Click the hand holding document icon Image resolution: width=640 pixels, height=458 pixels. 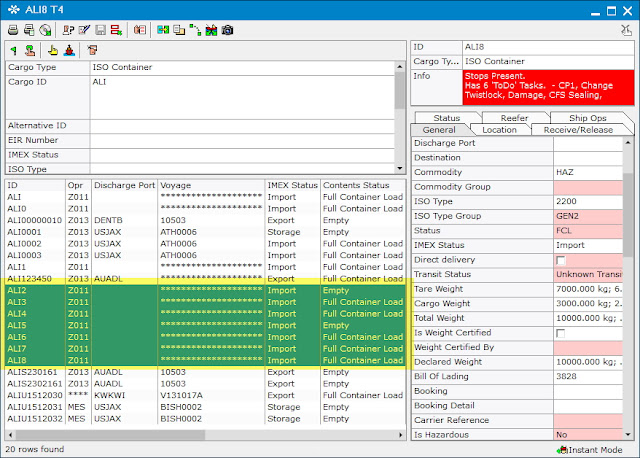(140, 30)
